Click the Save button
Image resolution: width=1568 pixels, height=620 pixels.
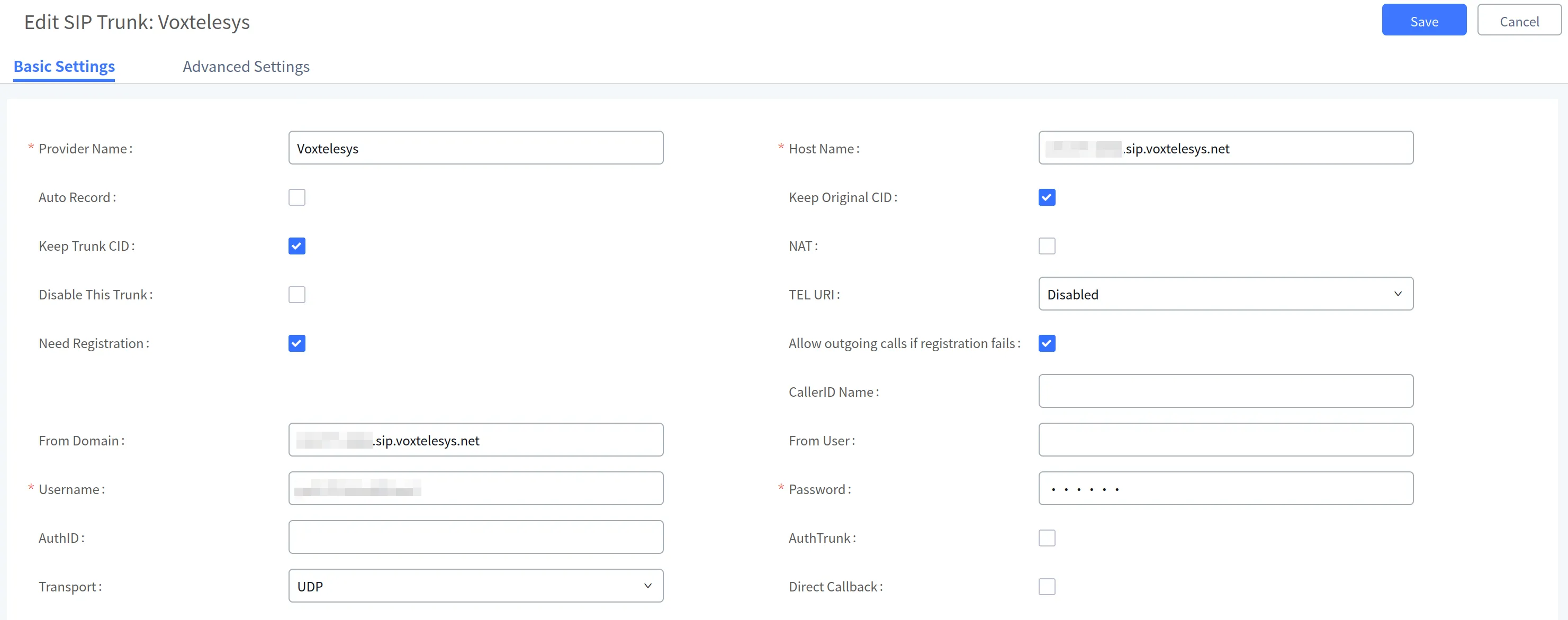[1423, 21]
